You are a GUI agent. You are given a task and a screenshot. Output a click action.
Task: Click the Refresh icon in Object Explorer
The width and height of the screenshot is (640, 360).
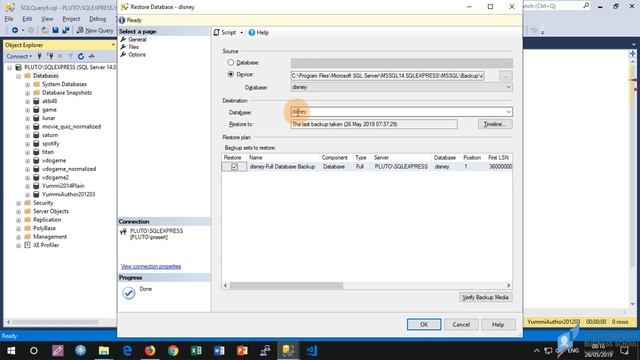point(81,56)
